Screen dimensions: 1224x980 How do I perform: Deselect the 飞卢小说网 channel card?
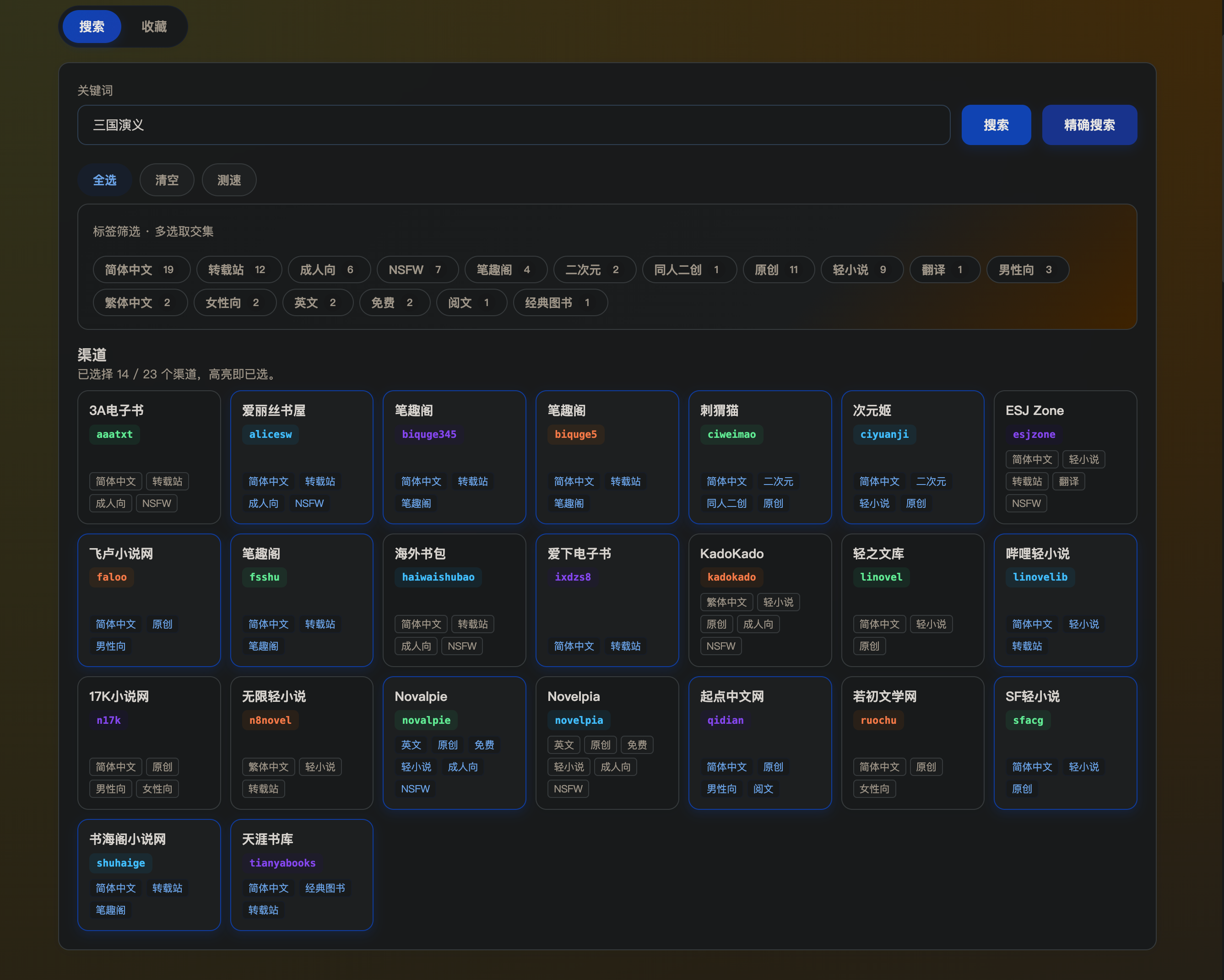tap(149, 600)
